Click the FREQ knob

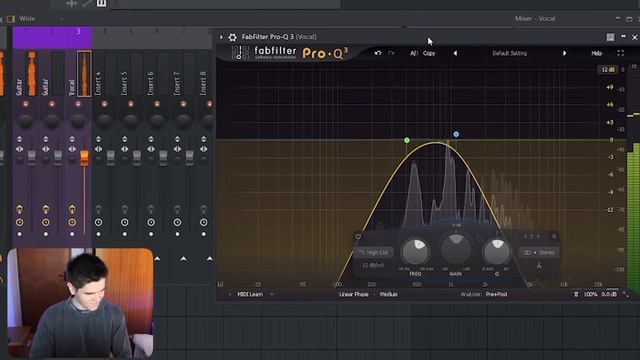[x=415, y=251]
